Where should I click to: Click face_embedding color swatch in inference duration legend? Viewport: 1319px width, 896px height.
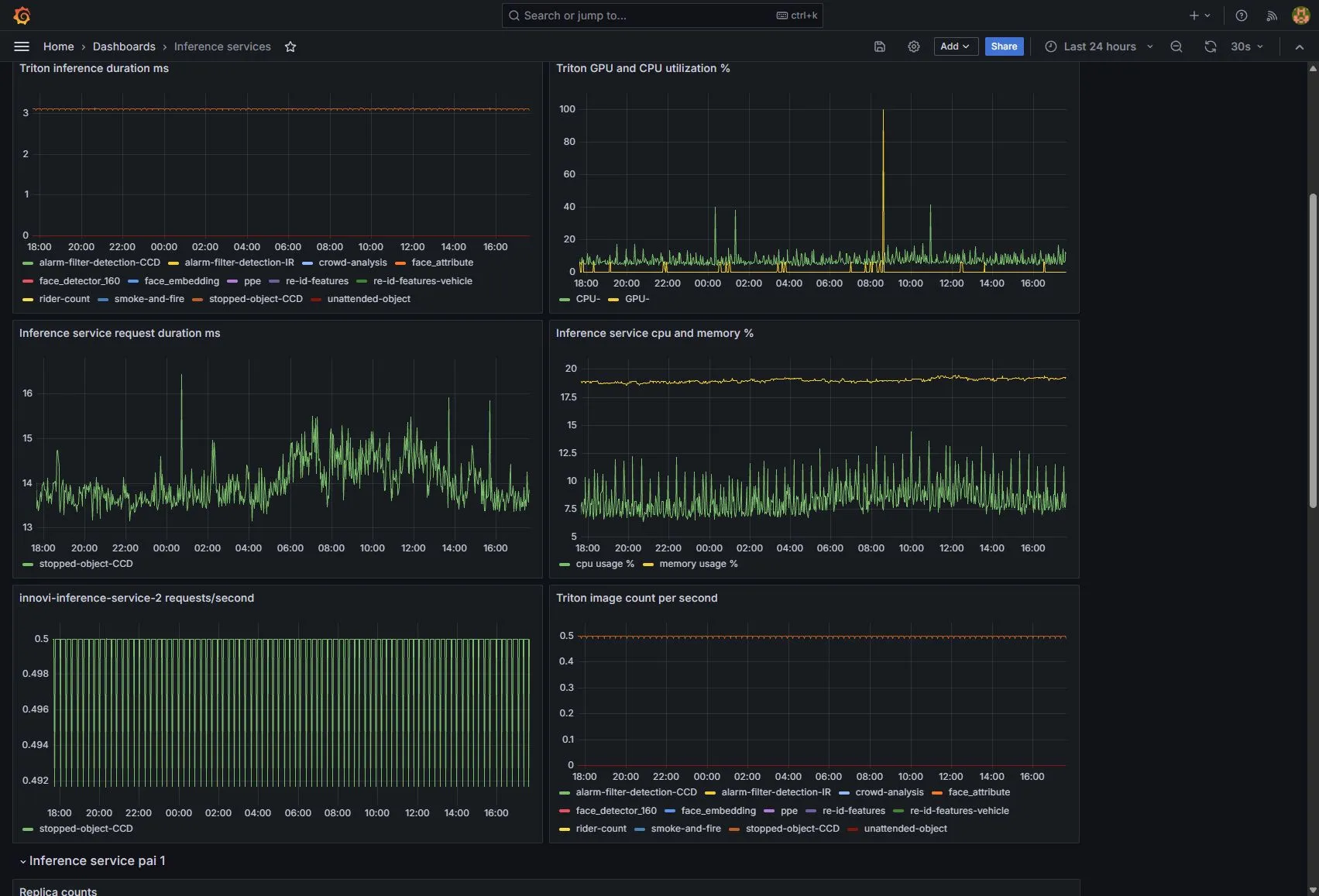133,282
